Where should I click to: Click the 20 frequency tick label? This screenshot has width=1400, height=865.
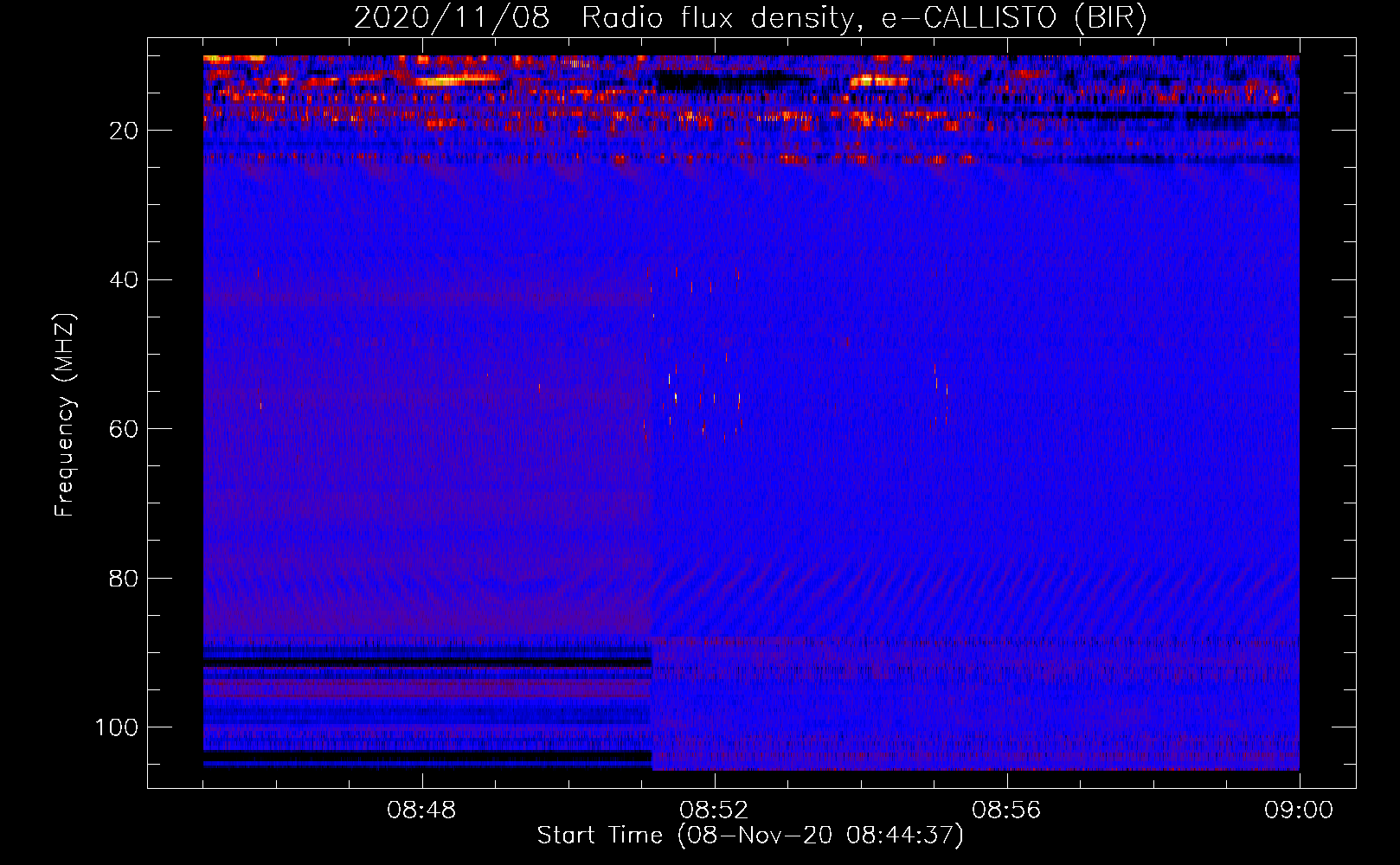(x=124, y=131)
